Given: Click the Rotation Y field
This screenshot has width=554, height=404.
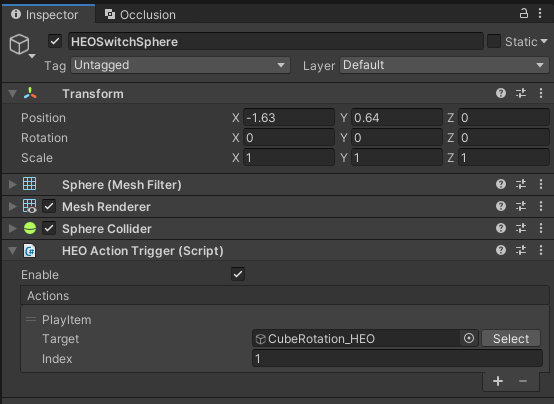Looking at the screenshot, I should 396,137.
